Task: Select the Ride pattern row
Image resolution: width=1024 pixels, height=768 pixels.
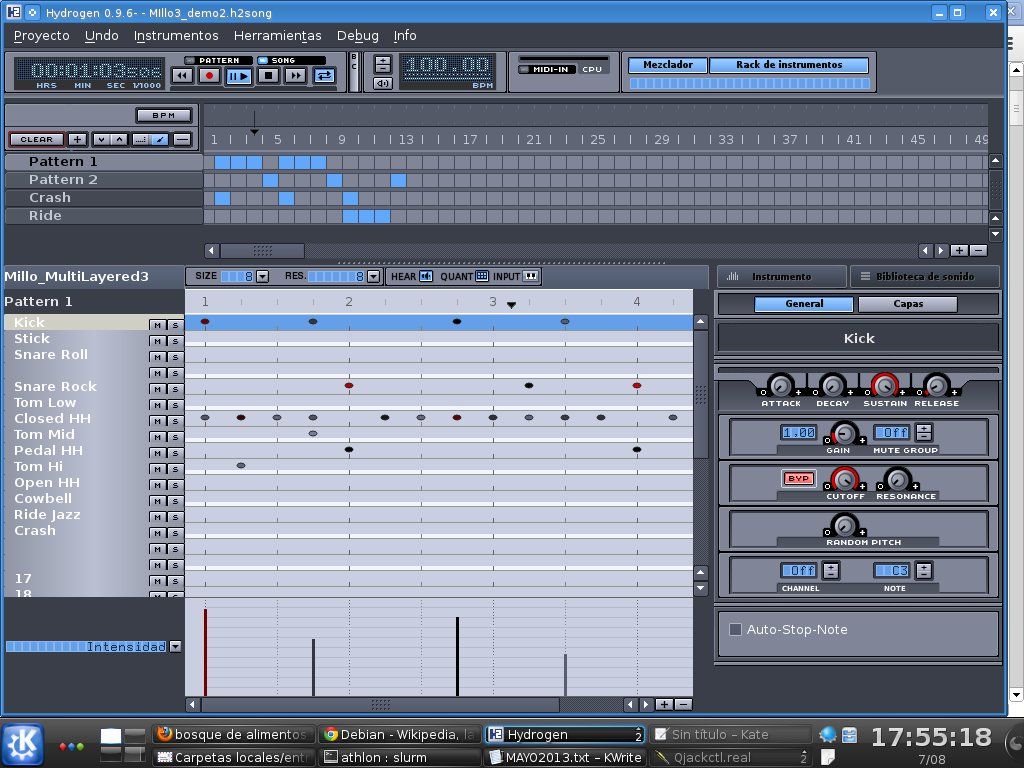Action: point(104,216)
